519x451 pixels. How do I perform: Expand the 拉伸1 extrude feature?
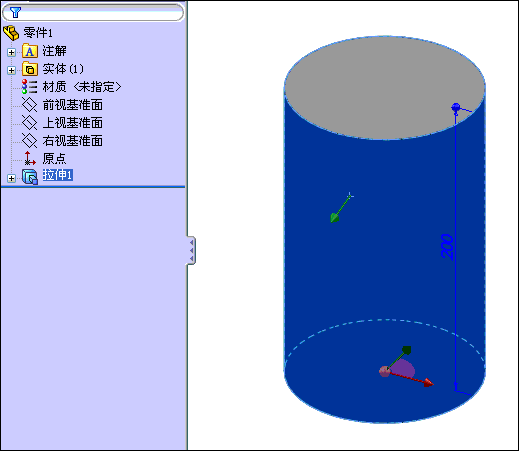pyautogui.click(x=11, y=178)
